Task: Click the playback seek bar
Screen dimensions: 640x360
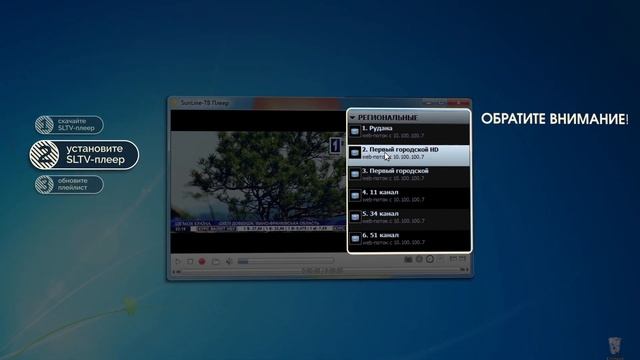Action: 321,271
